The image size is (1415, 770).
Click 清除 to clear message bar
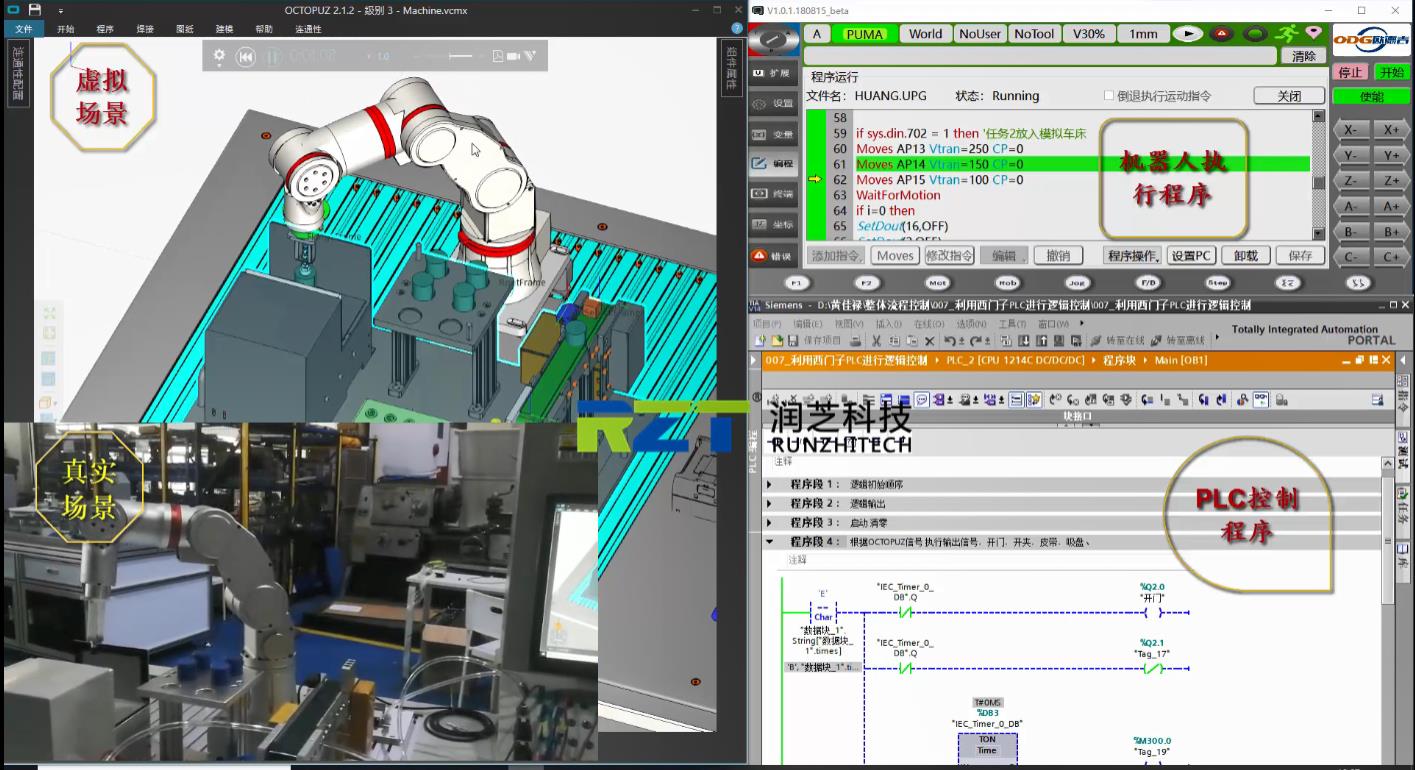click(1303, 56)
